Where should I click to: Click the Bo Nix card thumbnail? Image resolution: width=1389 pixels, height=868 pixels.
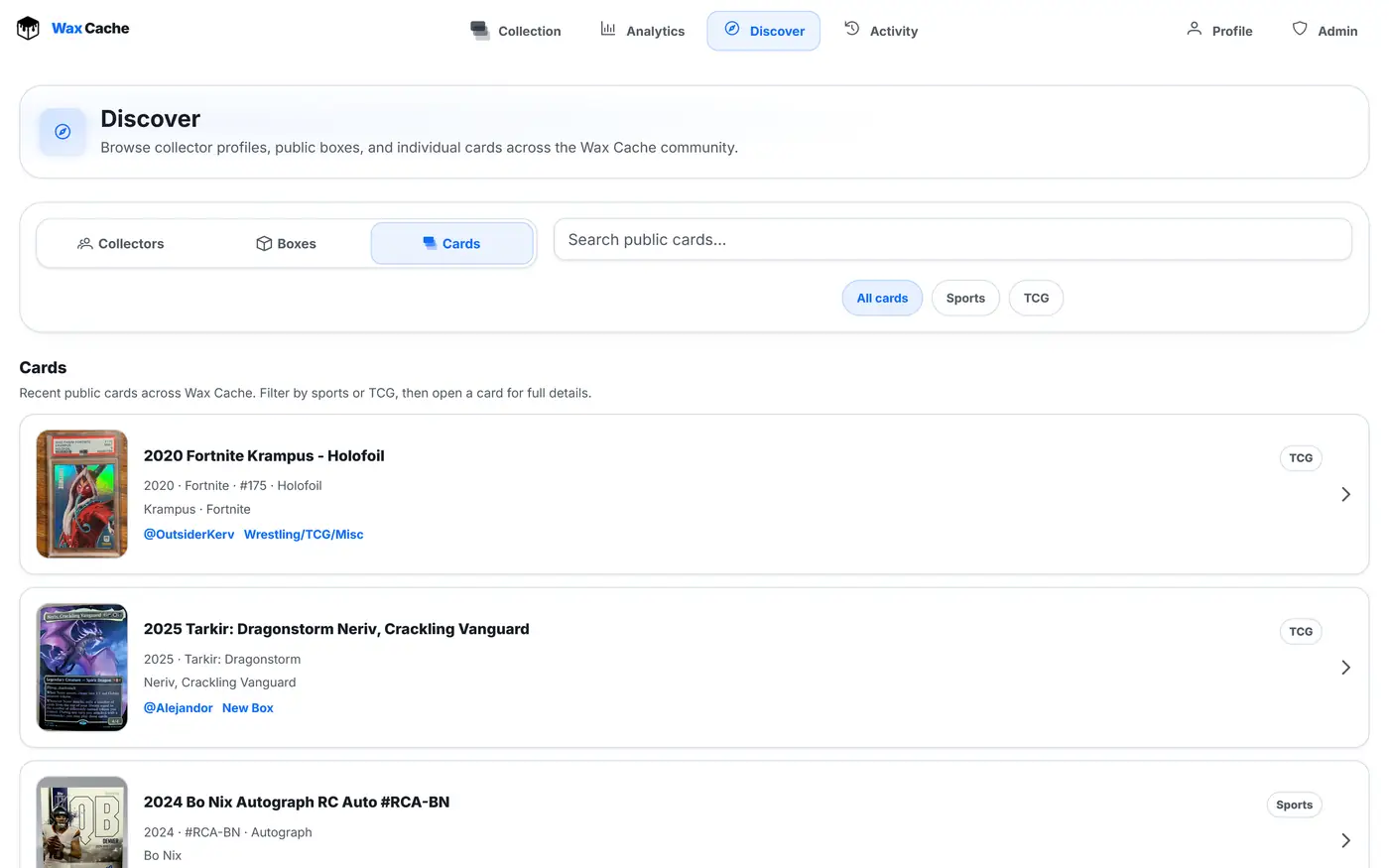[82, 822]
